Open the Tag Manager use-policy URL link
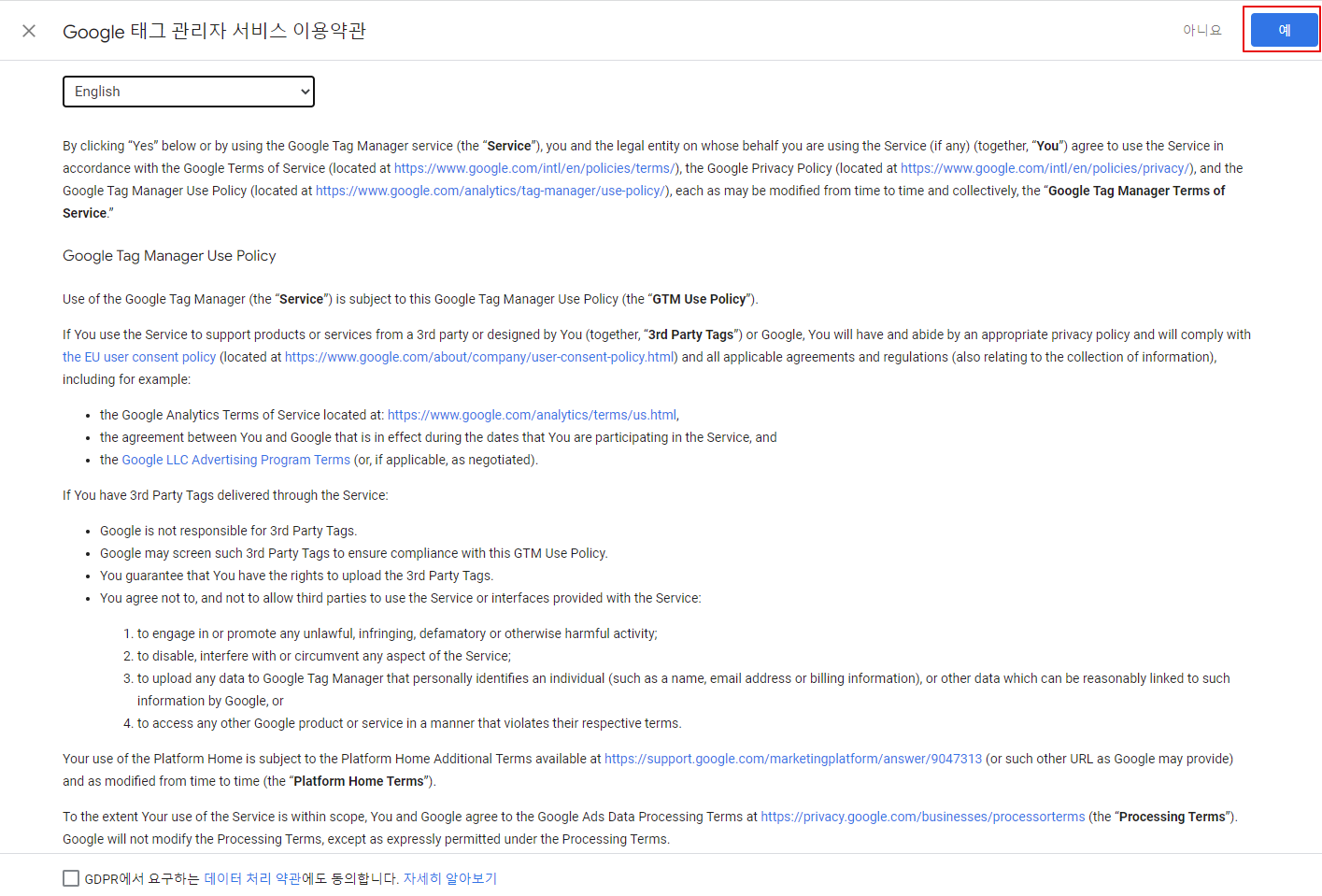This screenshot has height=896, width=1322. 490,191
